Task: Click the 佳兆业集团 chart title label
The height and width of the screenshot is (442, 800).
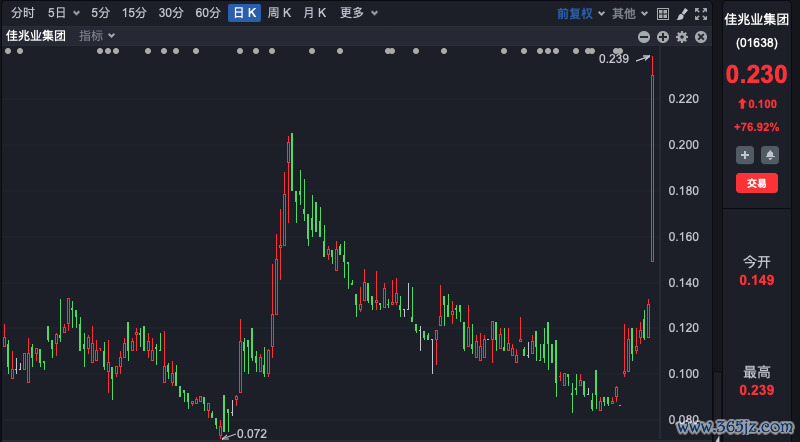Action: [x=36, y=36]
